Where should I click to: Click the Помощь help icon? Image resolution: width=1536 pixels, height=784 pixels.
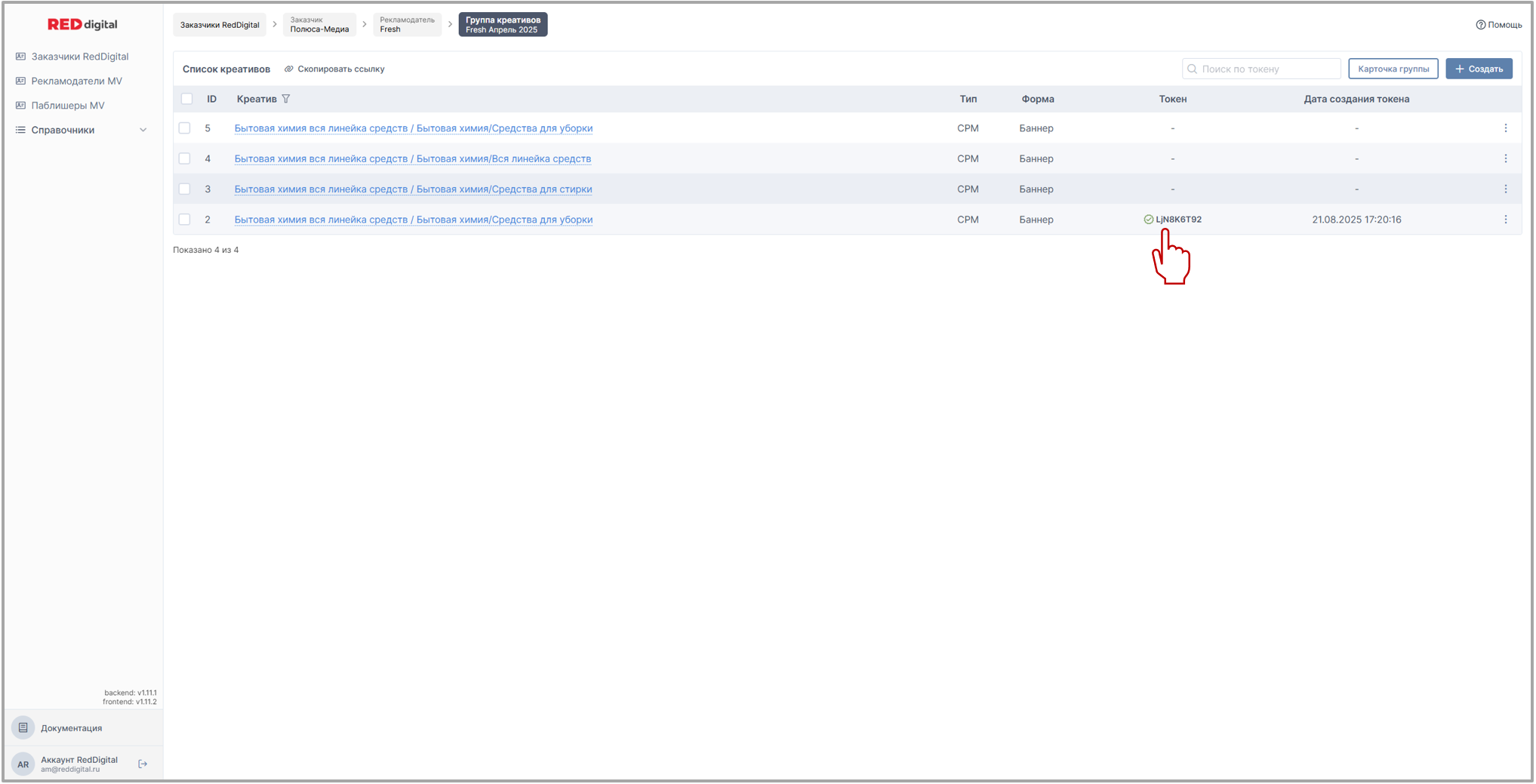1480,25
